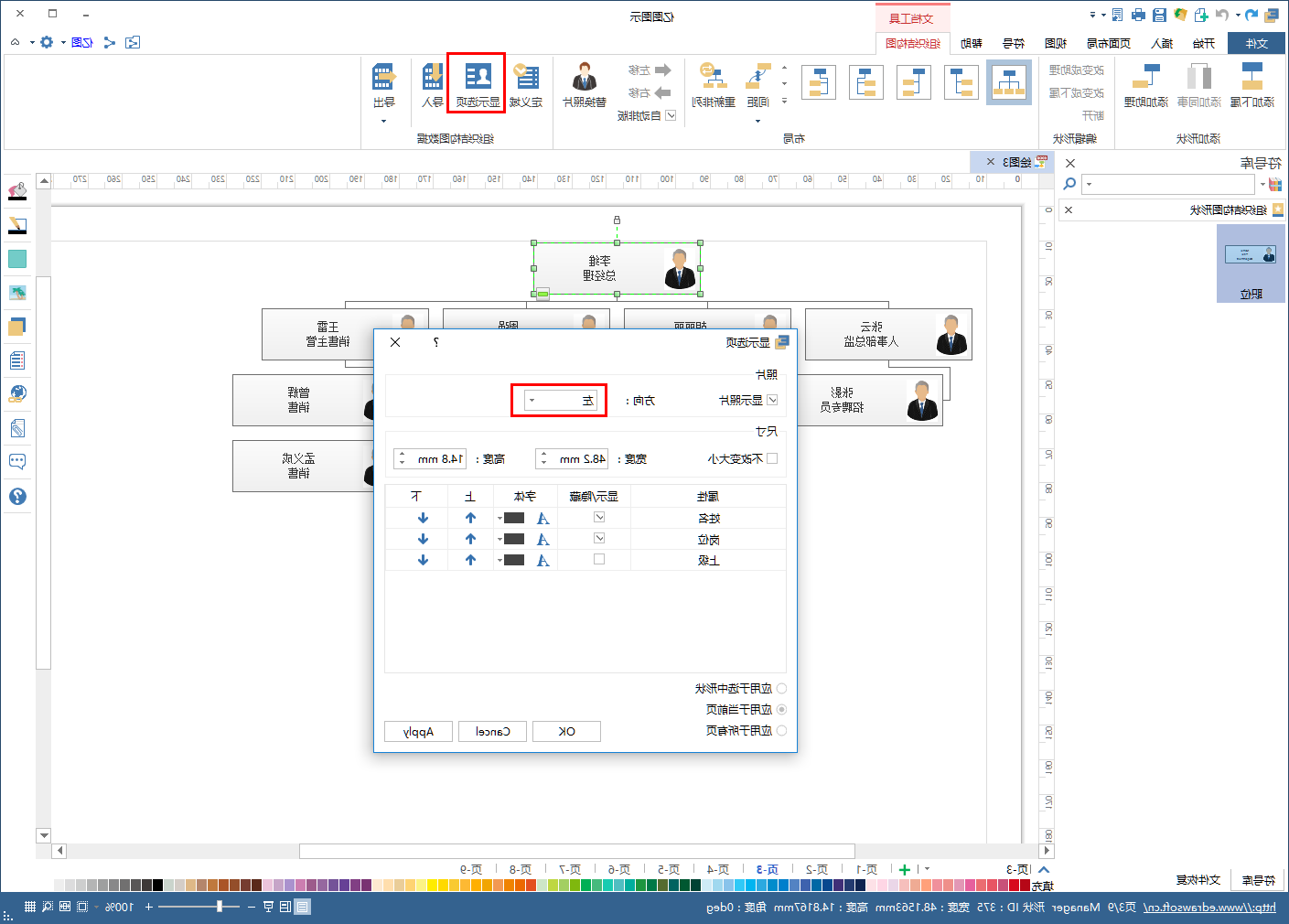This screenshot has height=924, width=1289.
Task: Select 应用于选中形状 radio button
Action: pos(781,688)
